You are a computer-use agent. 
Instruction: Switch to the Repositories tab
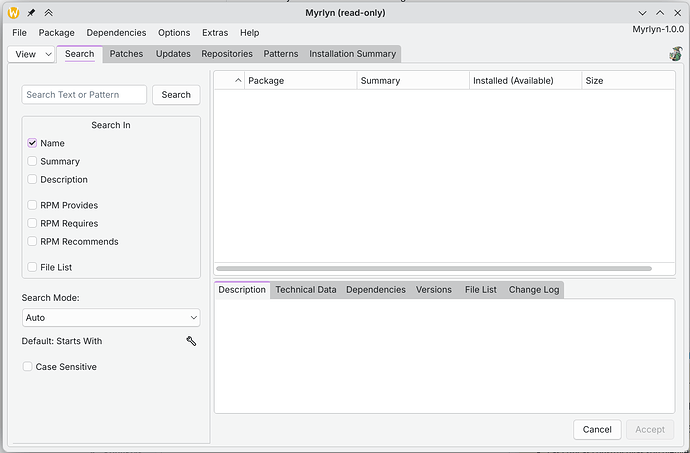tap(227, 54)
